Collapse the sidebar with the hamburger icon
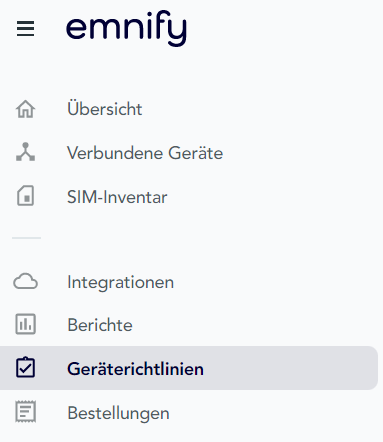The image size is (383, 442). pos(25,28)
